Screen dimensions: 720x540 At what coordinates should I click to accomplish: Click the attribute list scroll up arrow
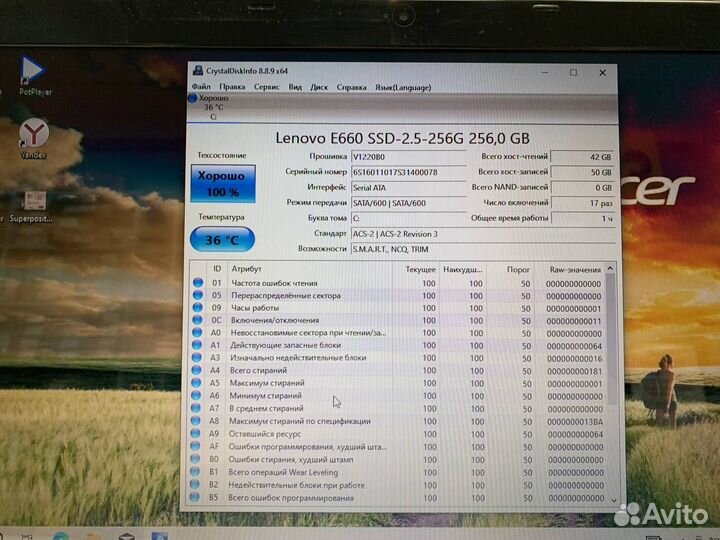610,268
